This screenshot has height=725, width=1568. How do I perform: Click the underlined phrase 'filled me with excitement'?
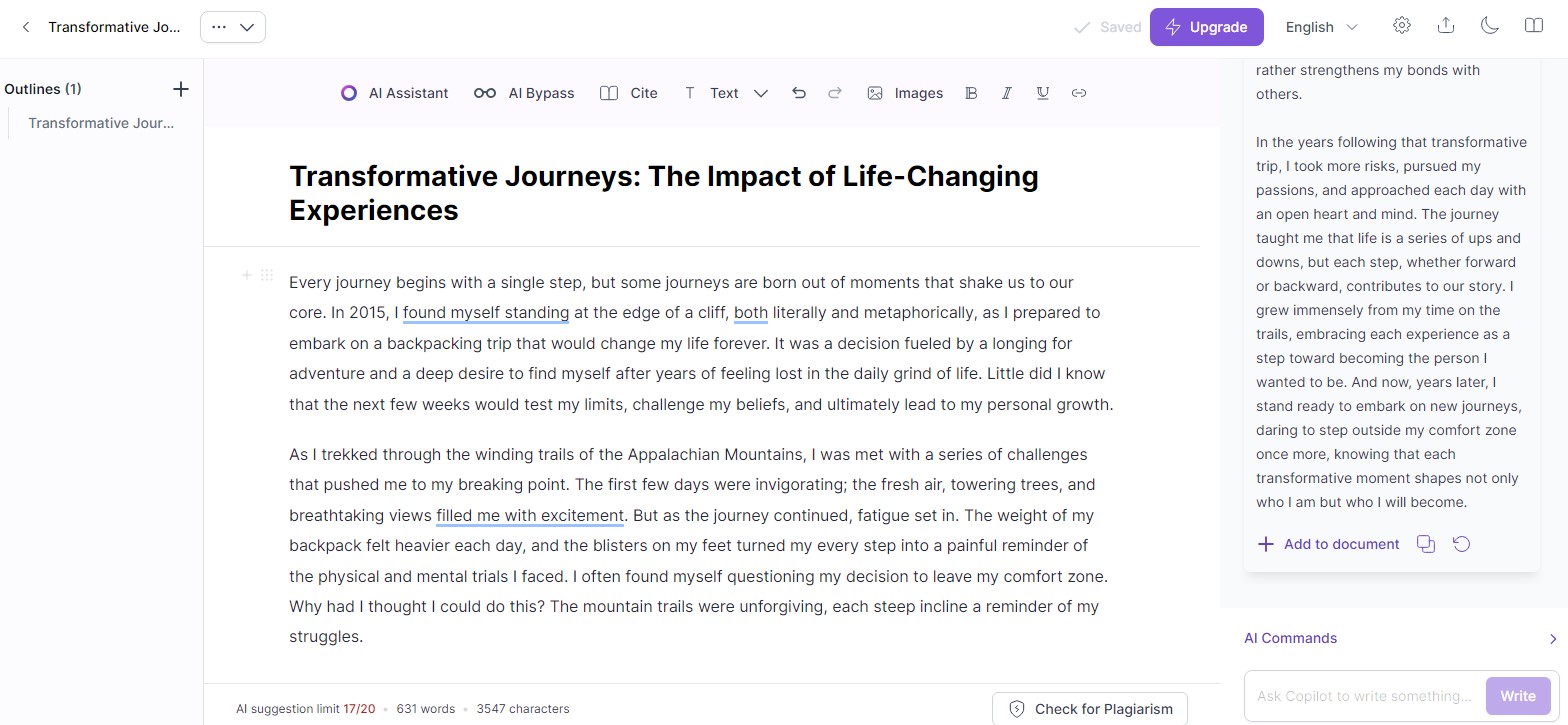pyautogui.click(x=530, y=516)
